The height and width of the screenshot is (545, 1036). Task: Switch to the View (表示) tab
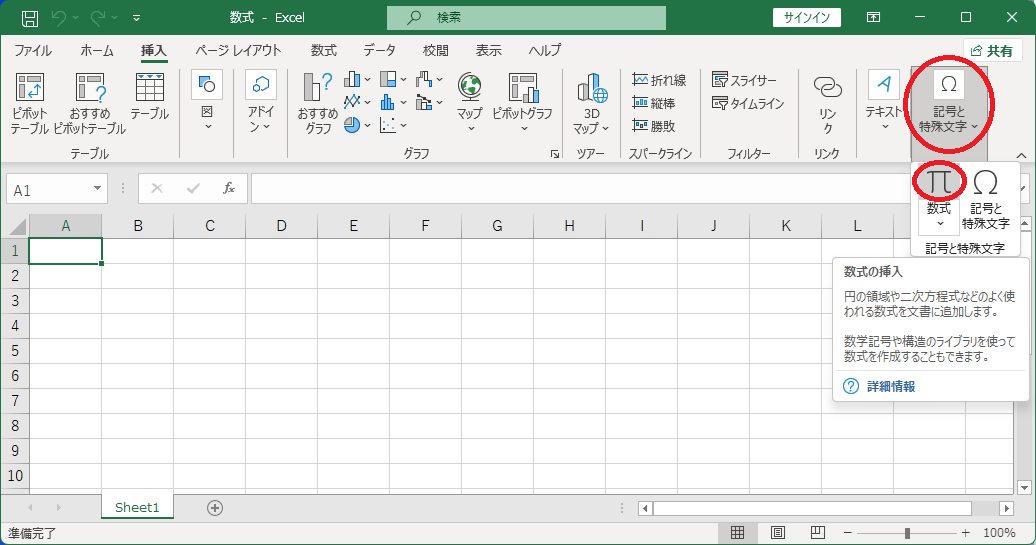pyautogui.click(x=488, y=51)
